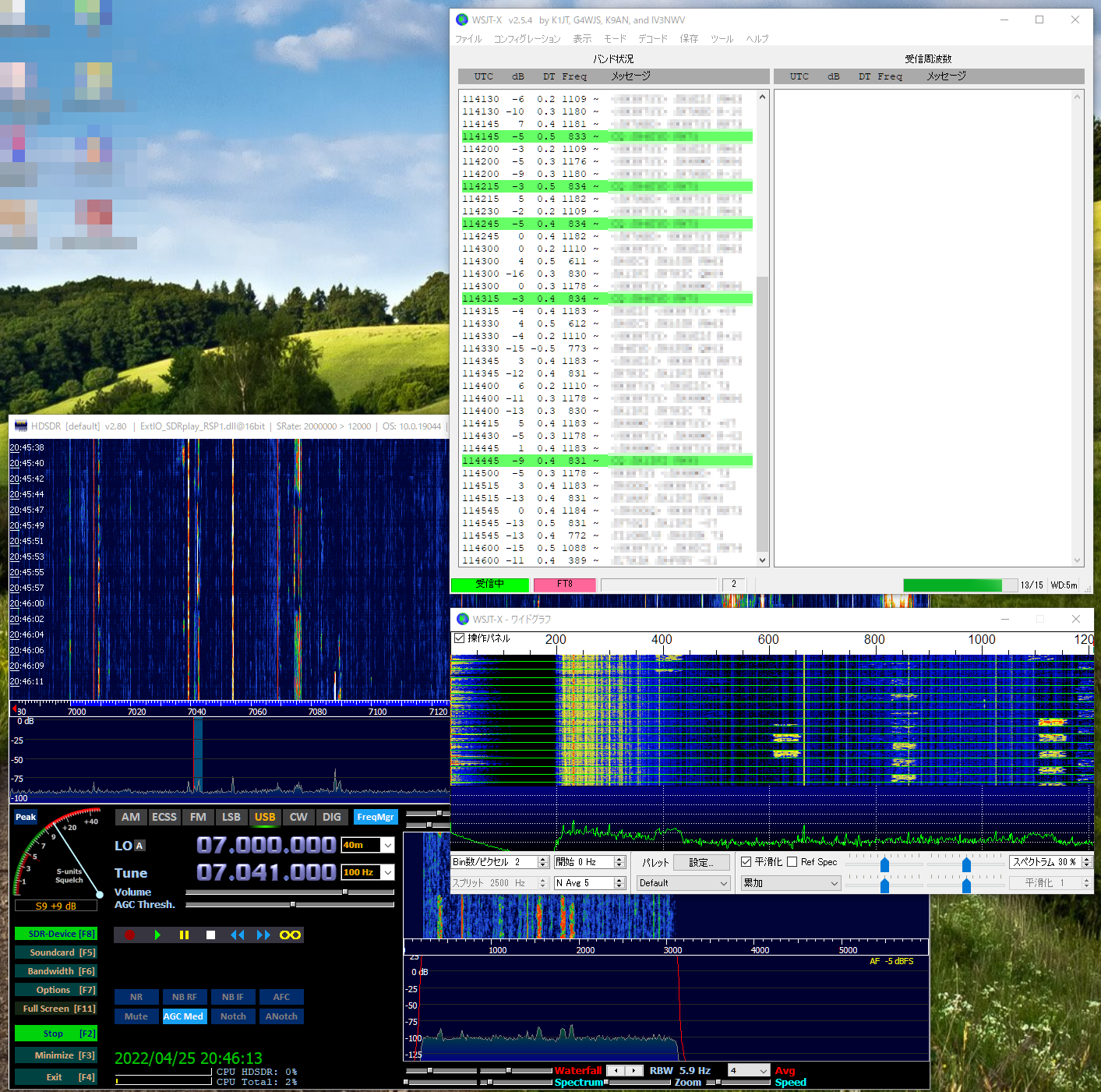Viewport: 1101px width, 1092px height.
Task: Toggle the AFC button
Action: click(281, 997)
